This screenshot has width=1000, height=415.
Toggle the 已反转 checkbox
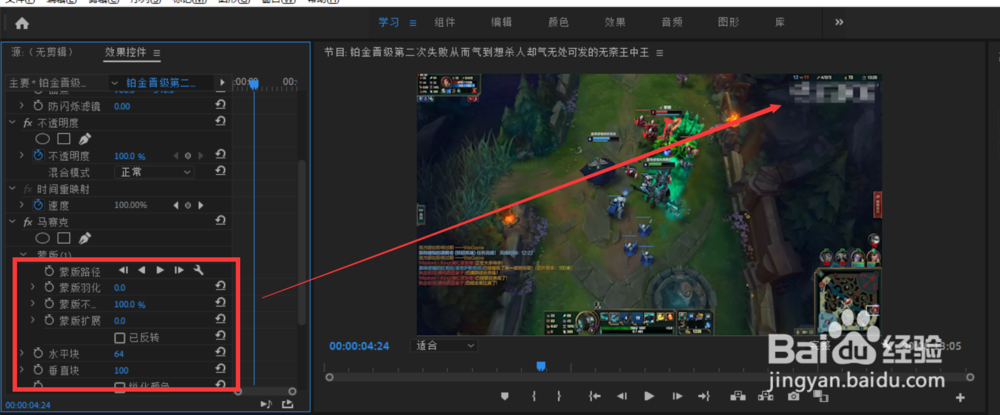click(x=119, y=337)
